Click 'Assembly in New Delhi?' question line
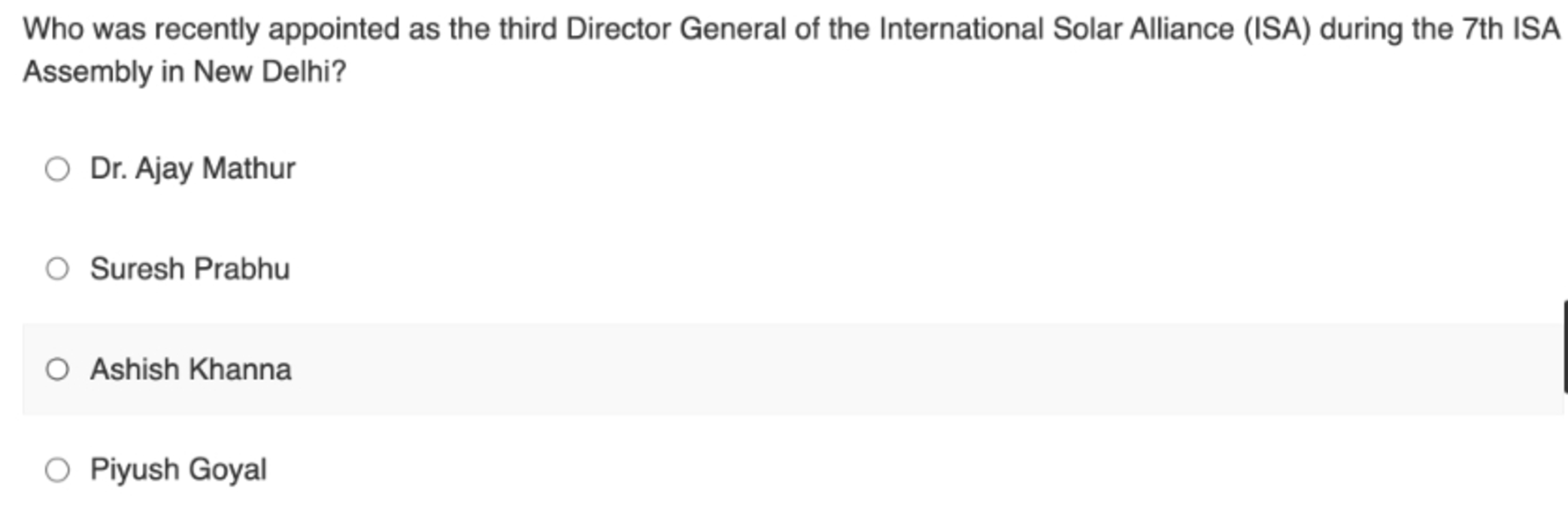 184,72
